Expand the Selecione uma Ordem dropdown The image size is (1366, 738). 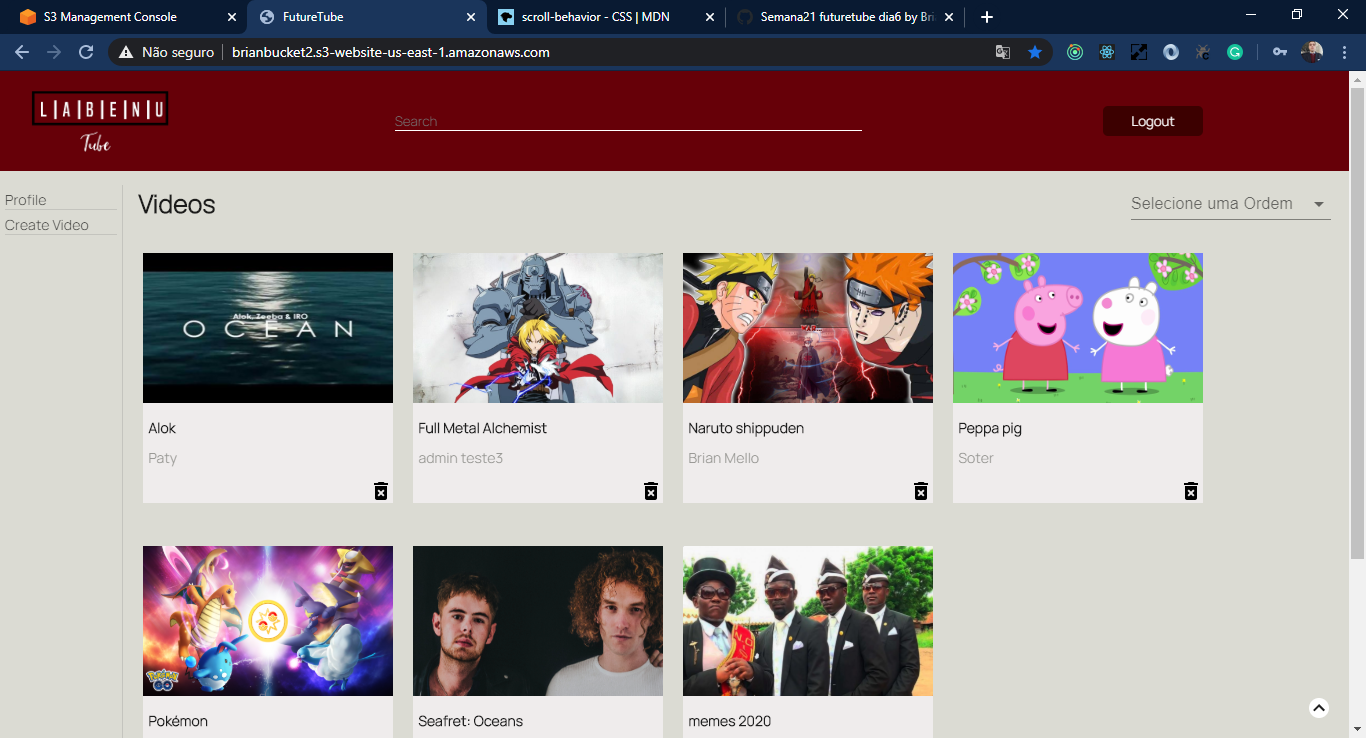(x=1230, y=204)
